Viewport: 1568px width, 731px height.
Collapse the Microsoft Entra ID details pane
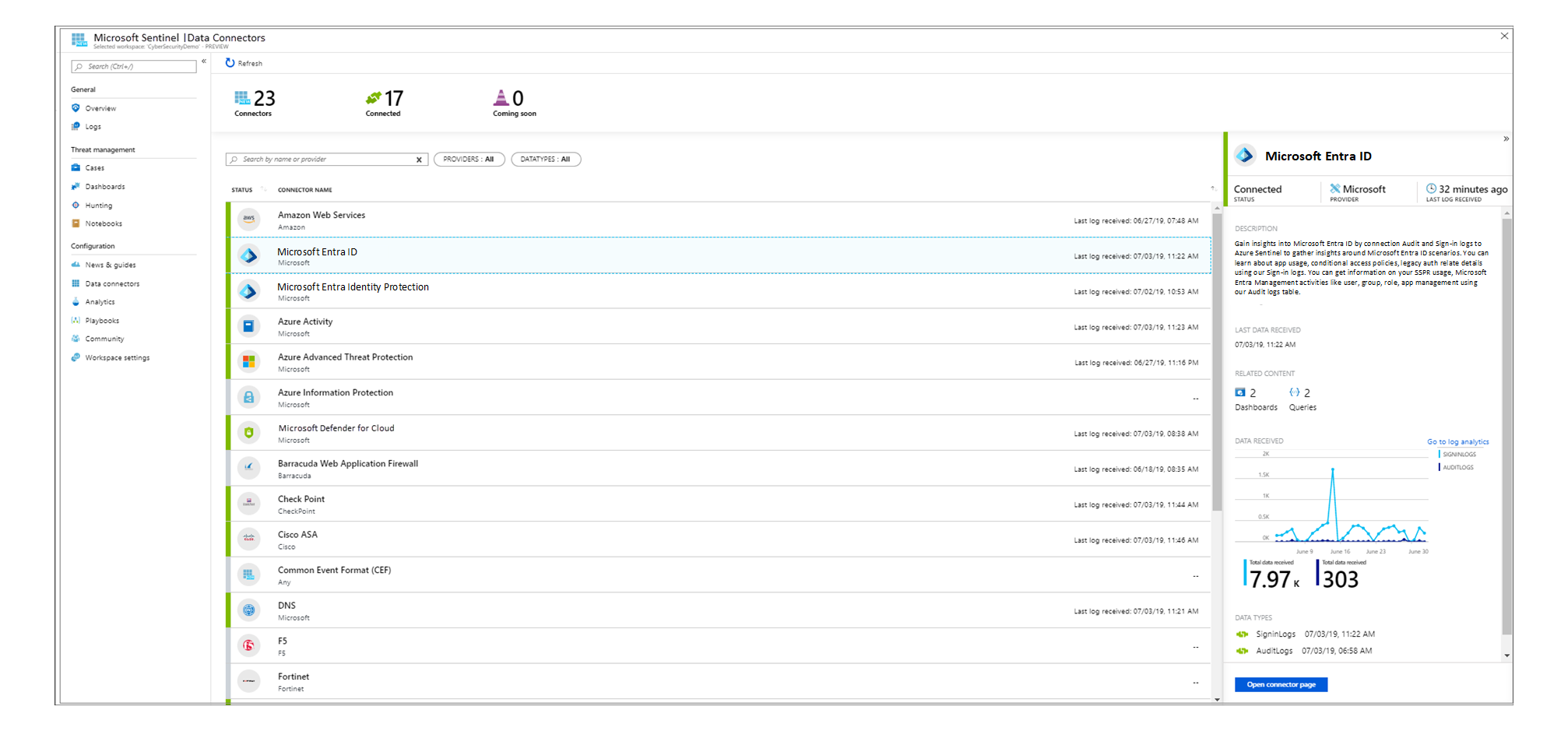coord(1506,139)
